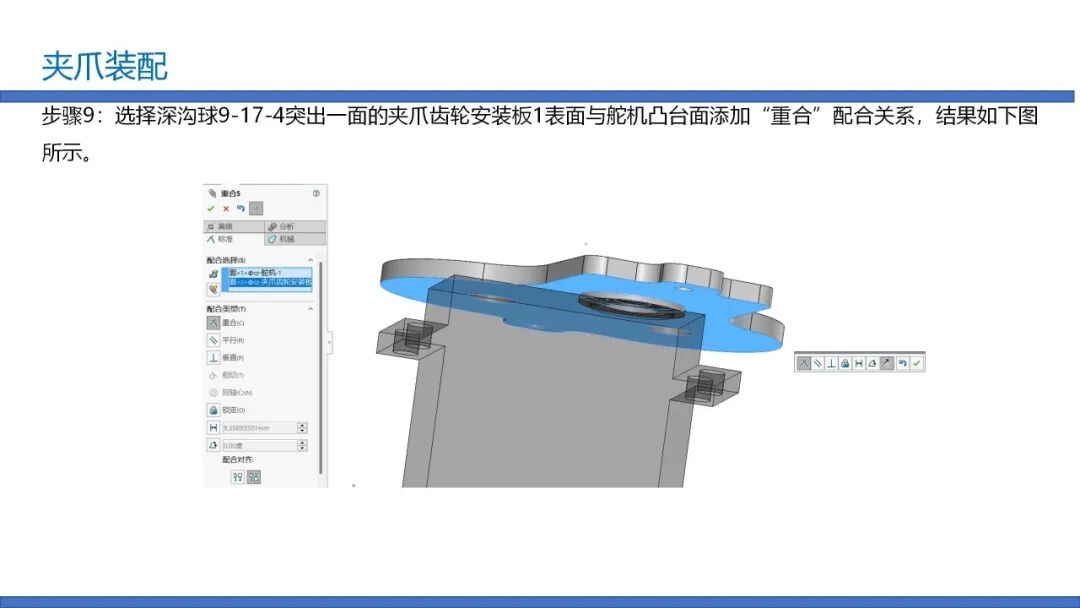Screen dimensions: 1080x608
Task: Click the undo arrow in the mate panel header
Action: point(240,208)
